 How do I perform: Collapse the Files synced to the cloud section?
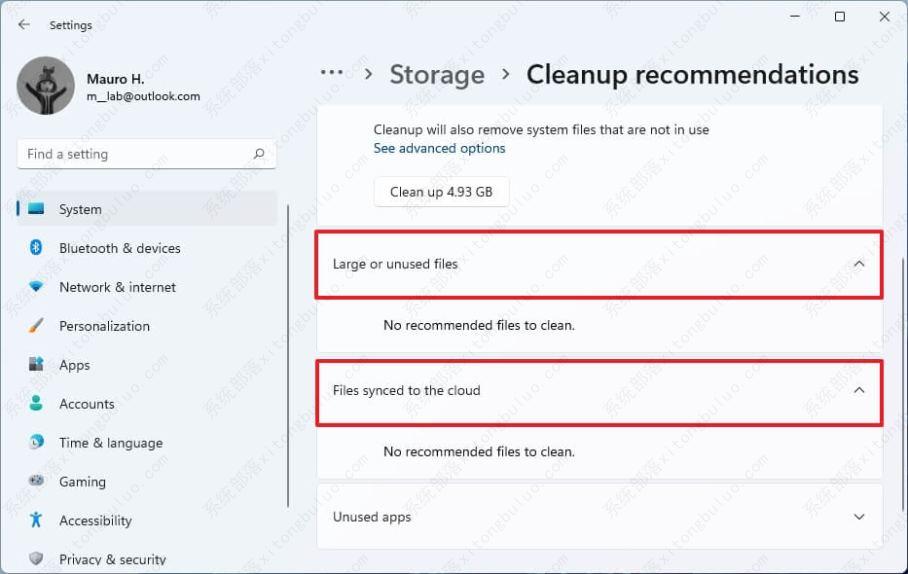pyautogui.click(x=859, y=391)
